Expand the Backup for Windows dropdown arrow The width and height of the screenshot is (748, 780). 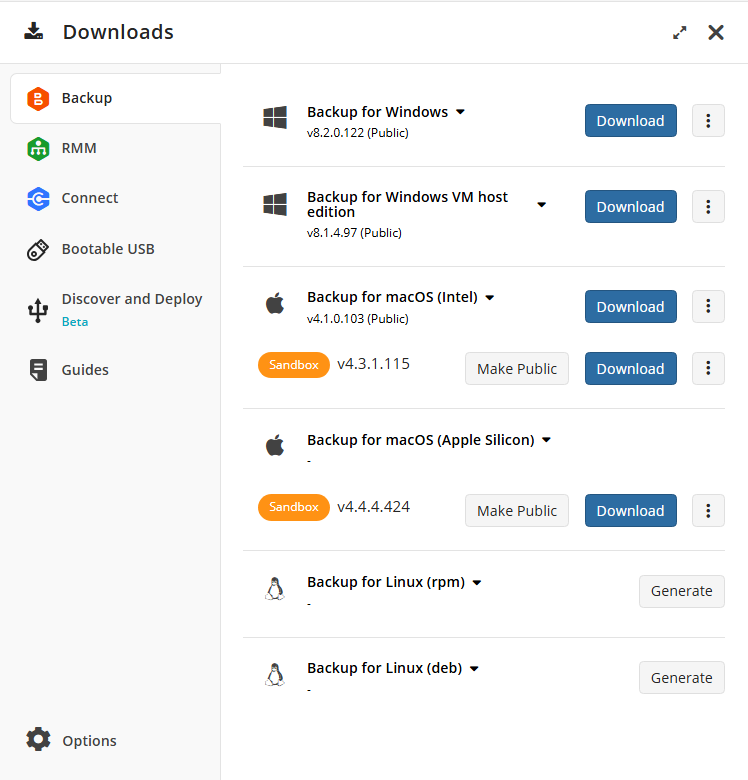click(461, 112)
